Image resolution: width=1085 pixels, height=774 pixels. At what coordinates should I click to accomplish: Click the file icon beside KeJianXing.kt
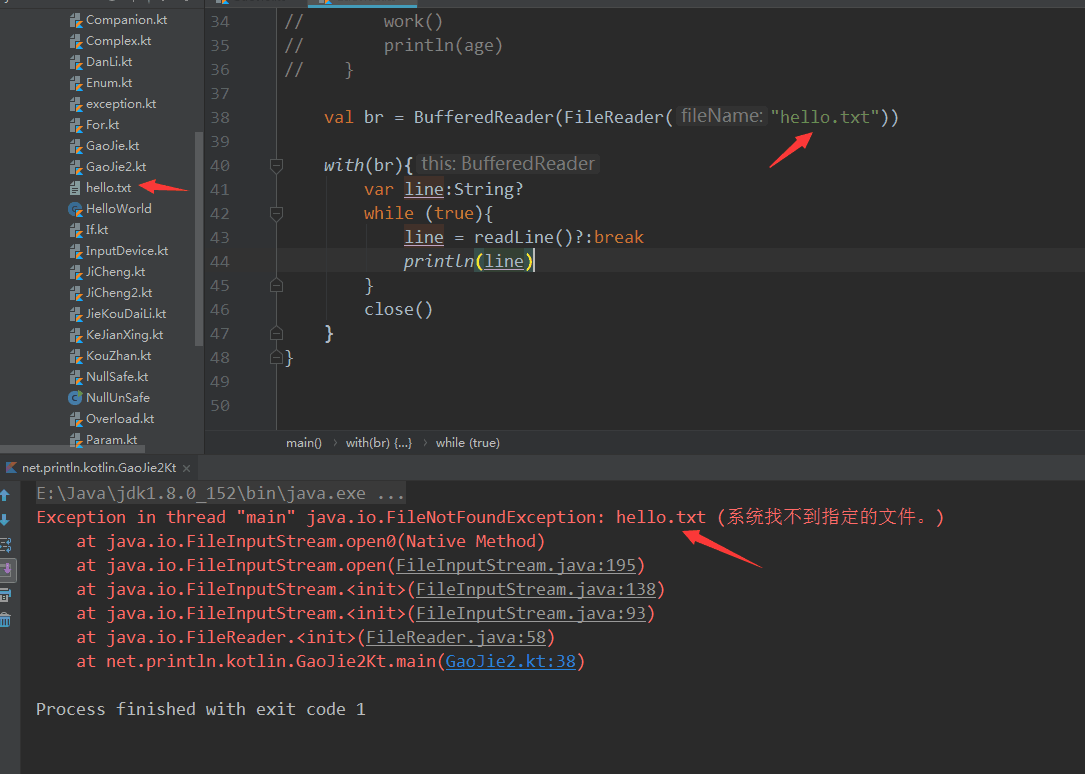click(75, 335)
